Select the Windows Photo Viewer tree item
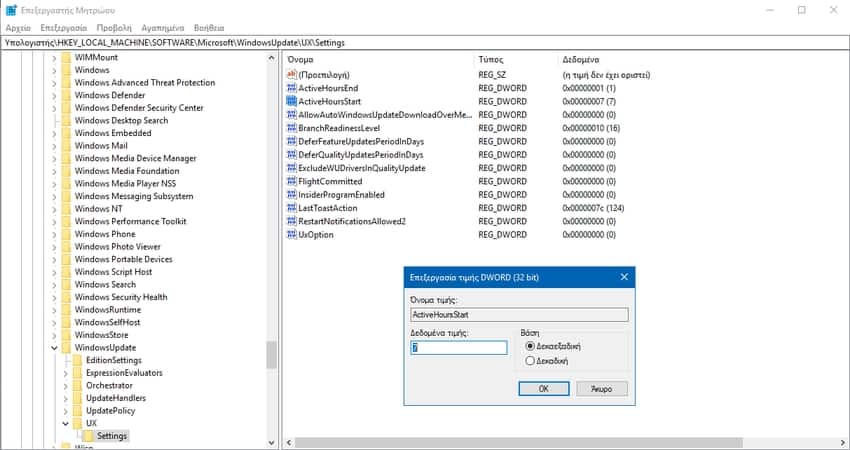This screenshot has height=450, width=850. [118, 247]
